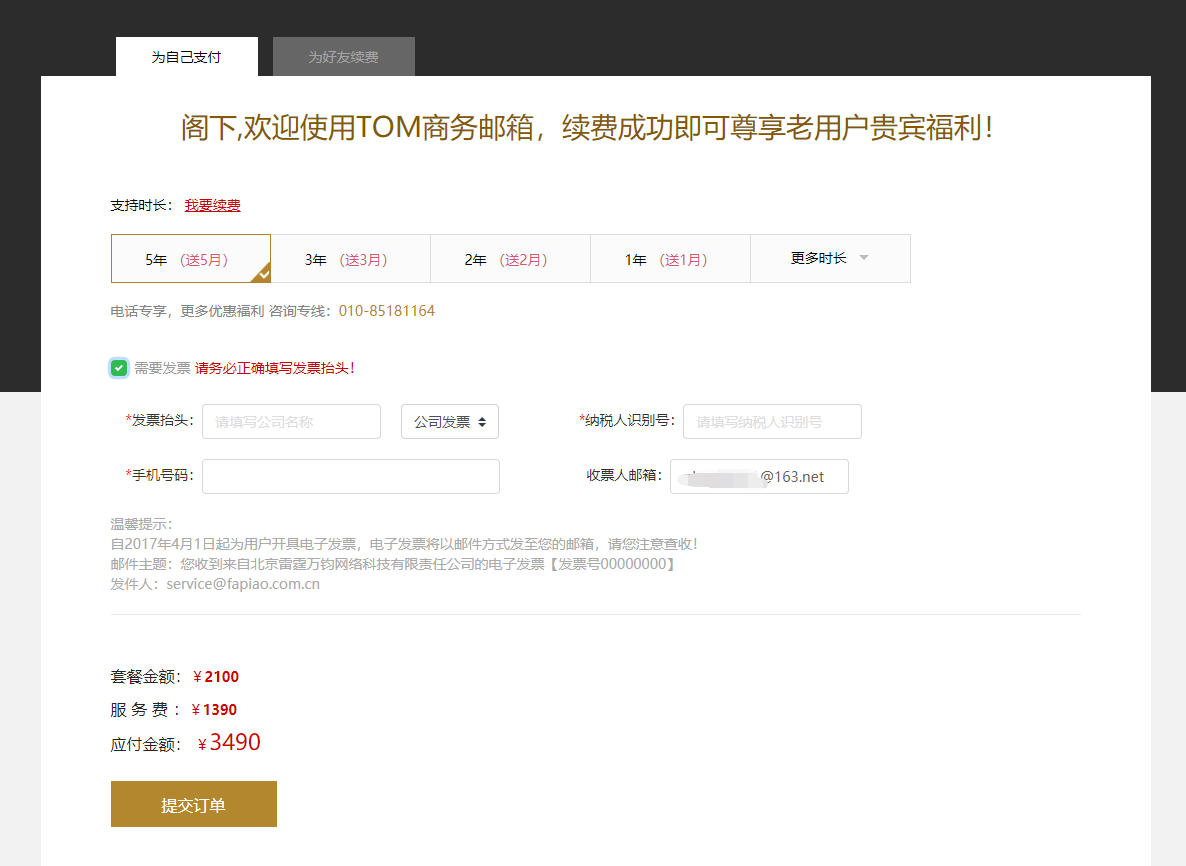Choose the 3年 (送3月) plan
This screenshot has width=1186, height=866.
[351, 259]
